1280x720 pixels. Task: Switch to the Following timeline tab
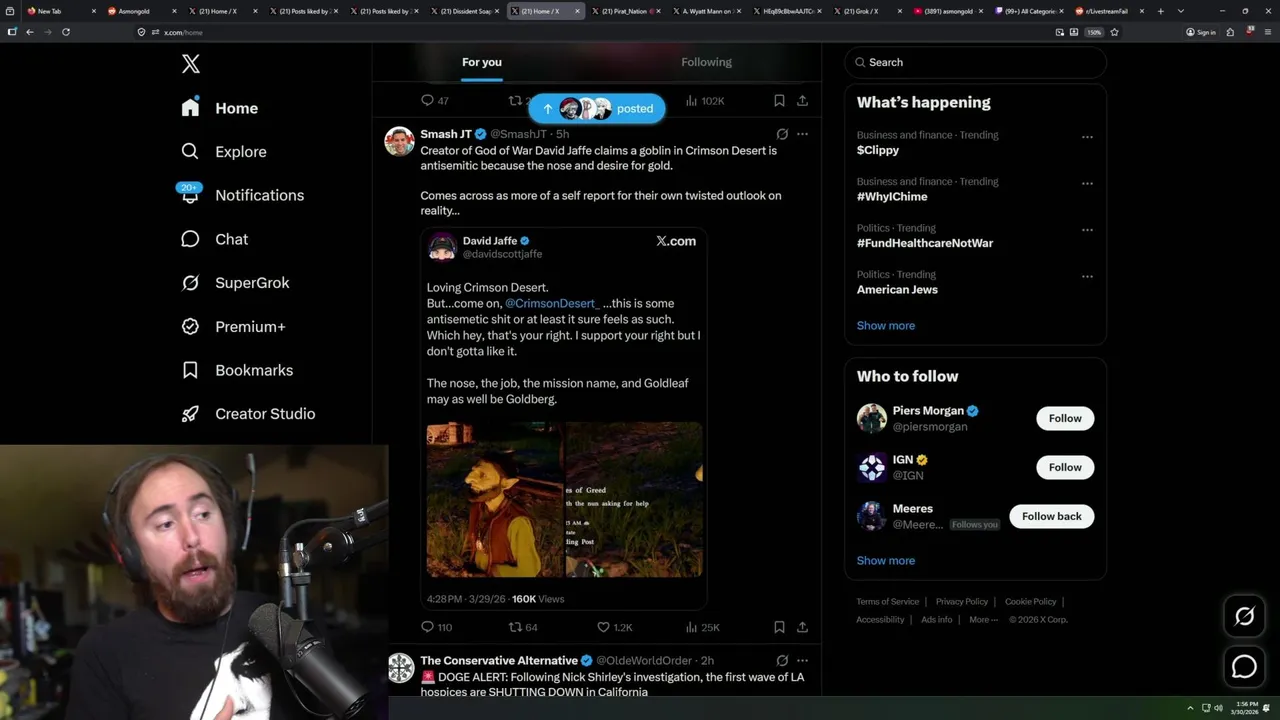coord(707,62)
